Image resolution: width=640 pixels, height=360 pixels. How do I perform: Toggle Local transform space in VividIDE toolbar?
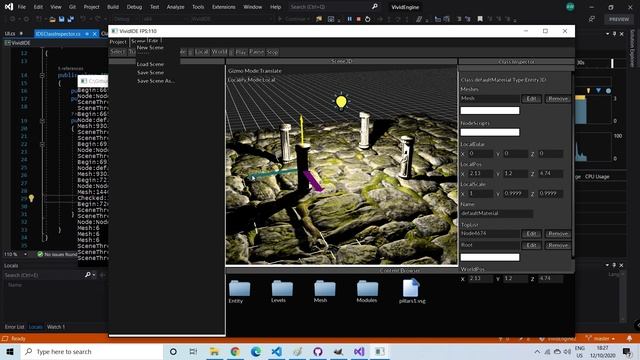click(x=202, y=52)
